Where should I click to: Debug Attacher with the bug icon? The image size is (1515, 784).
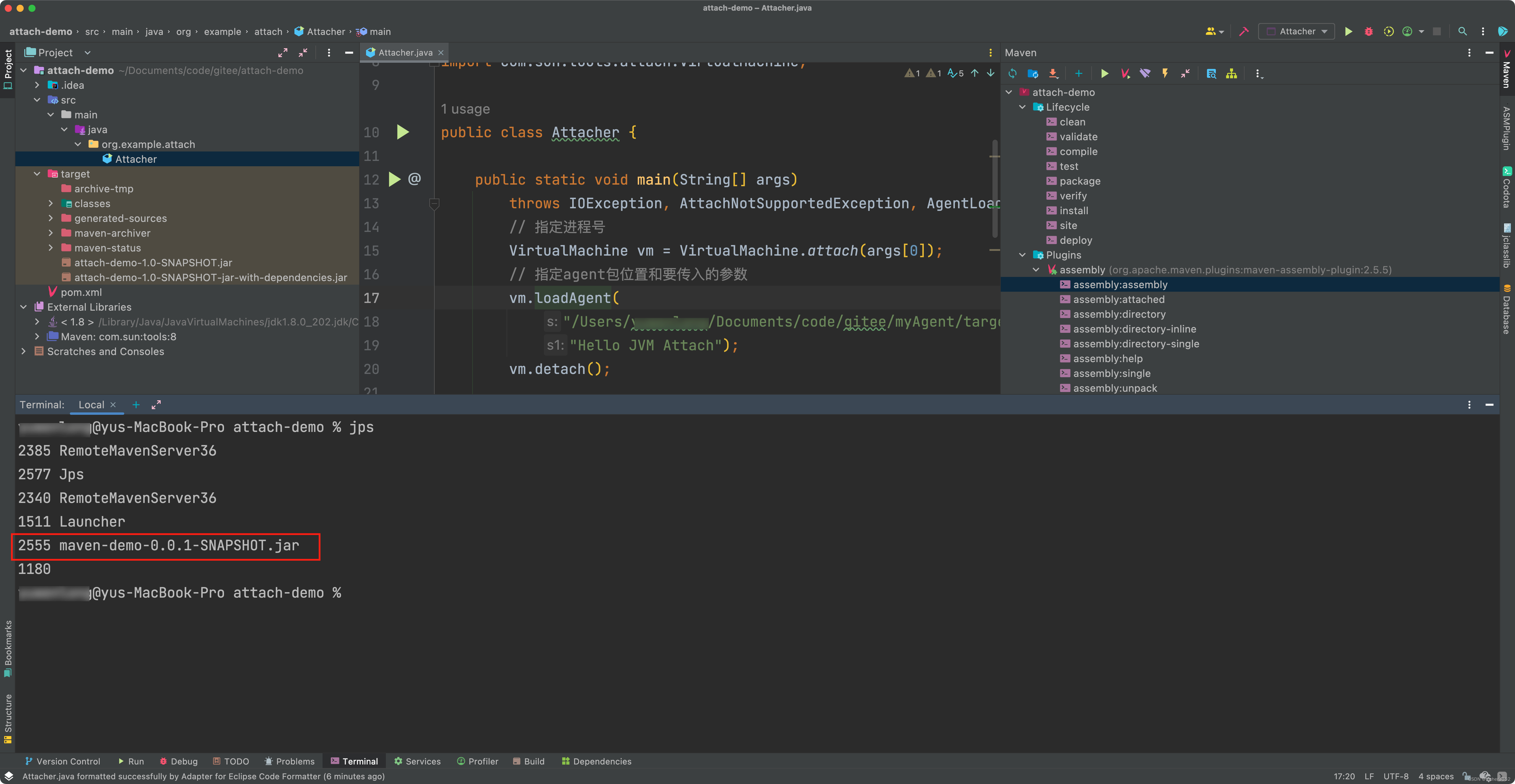point(1369,32)
